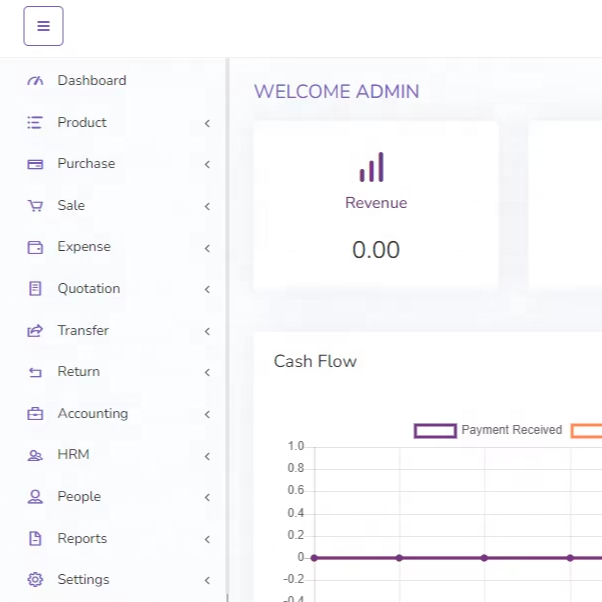Viewport: 602px width, 602px height.
Task: Open the People menu item
Action: 113,497
